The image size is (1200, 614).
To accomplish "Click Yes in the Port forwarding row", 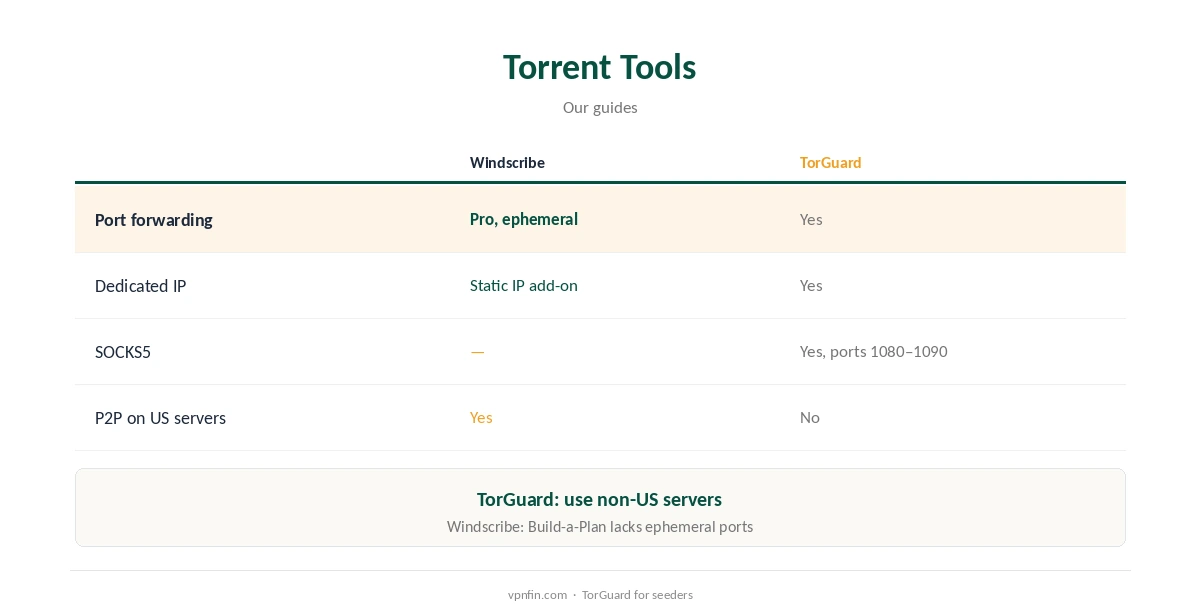I will point(811,219).
